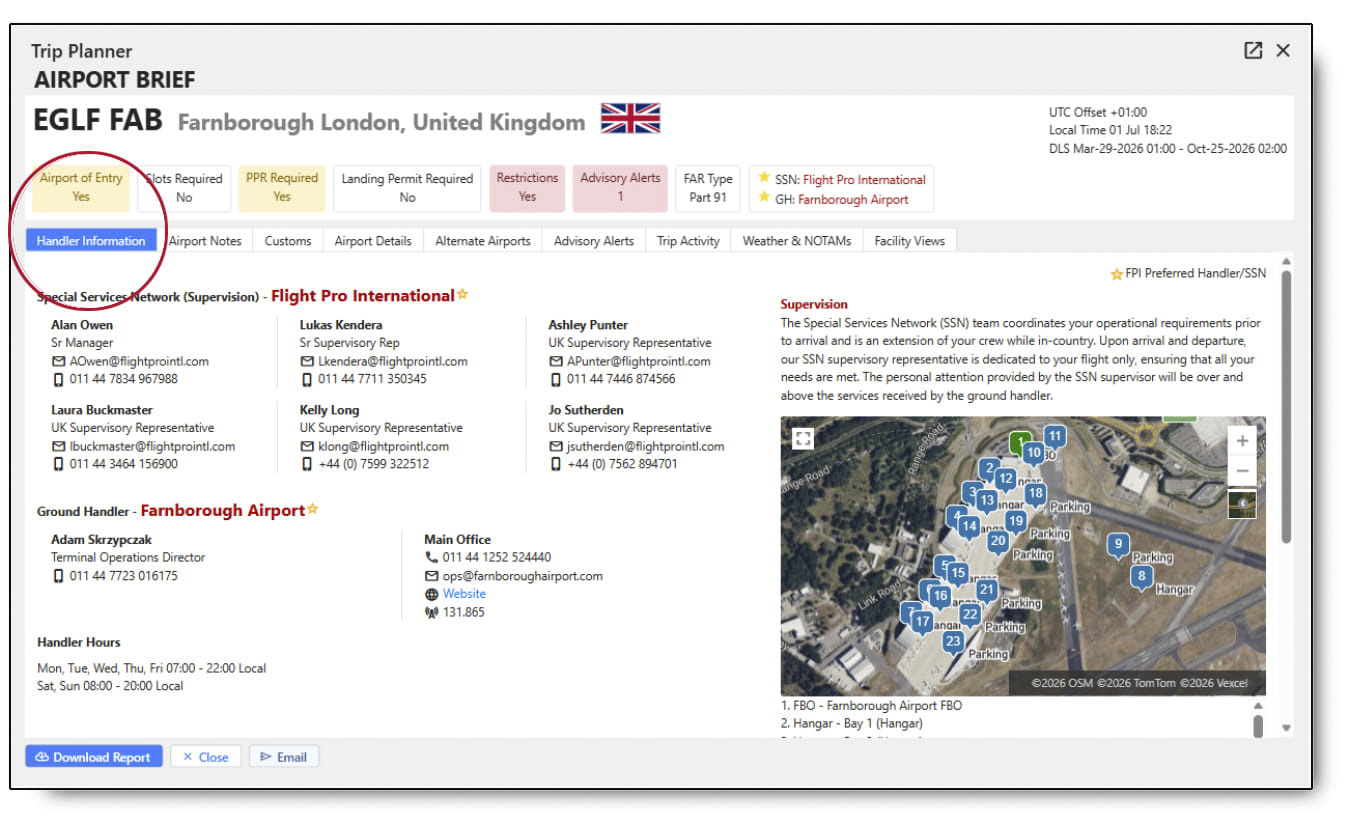Viewport: 1368px width, 828px height.
Task: Email Alan Owen at AOwen@flightprointl.com
Action: coord(140,361)
